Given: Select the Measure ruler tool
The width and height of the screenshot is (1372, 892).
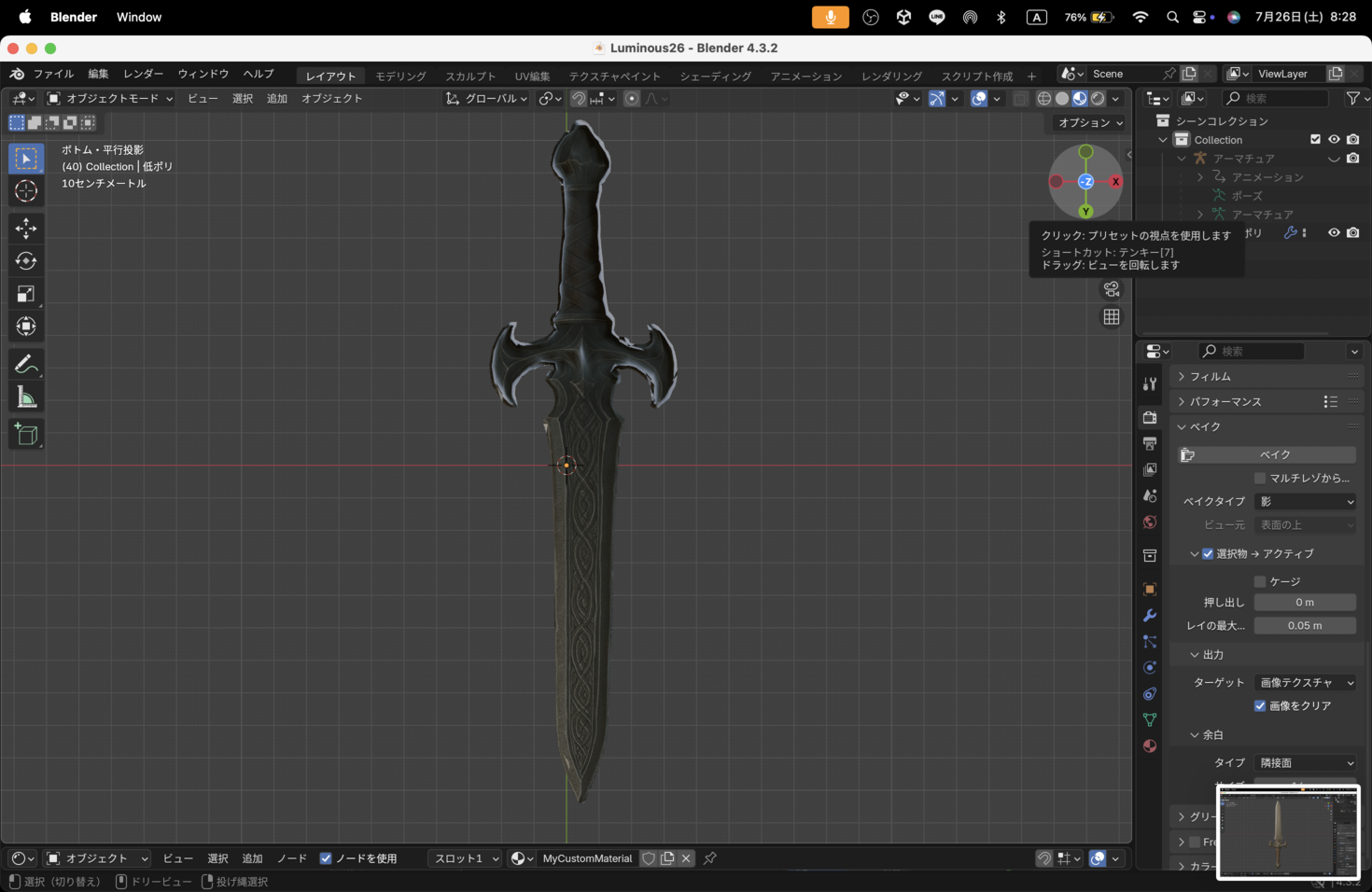Looking at the screenshot, I should coord(26,397).
